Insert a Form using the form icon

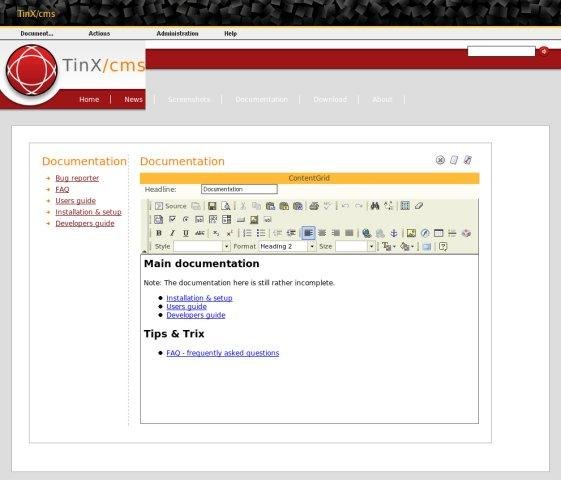pyautogui.click(x=158, y=219)
